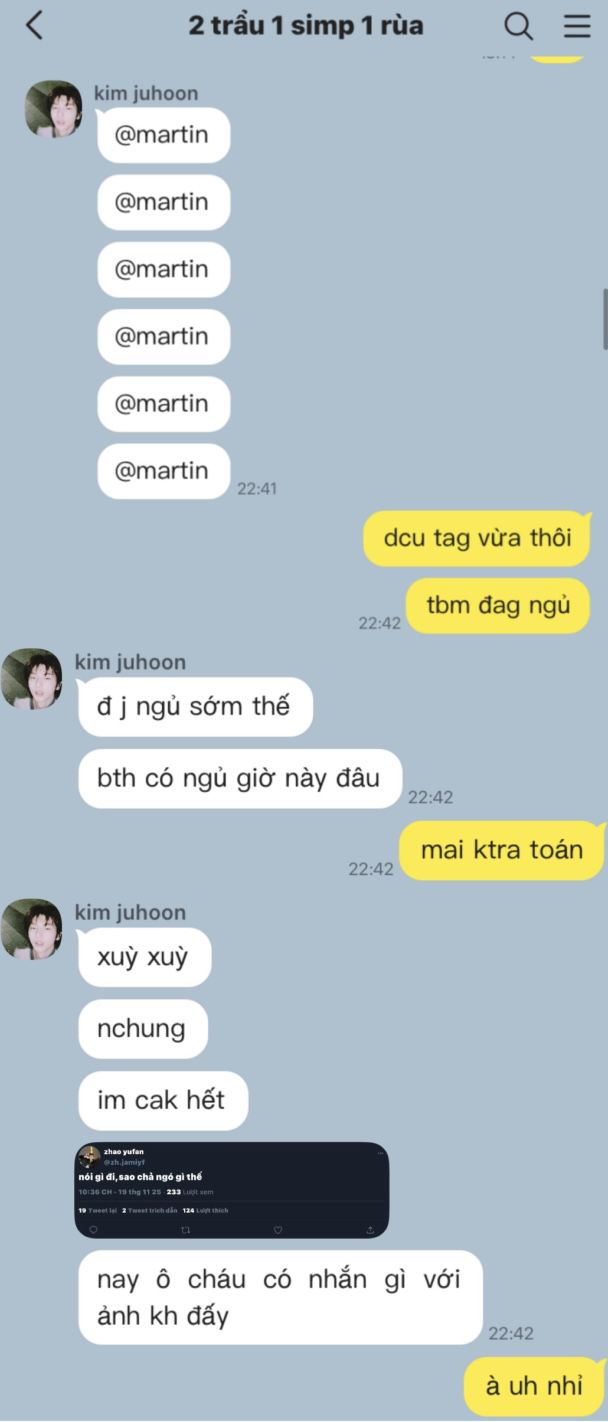
Task: Tap the "bth có ngủ giờ này đâu" bubble
Action: 240,778
